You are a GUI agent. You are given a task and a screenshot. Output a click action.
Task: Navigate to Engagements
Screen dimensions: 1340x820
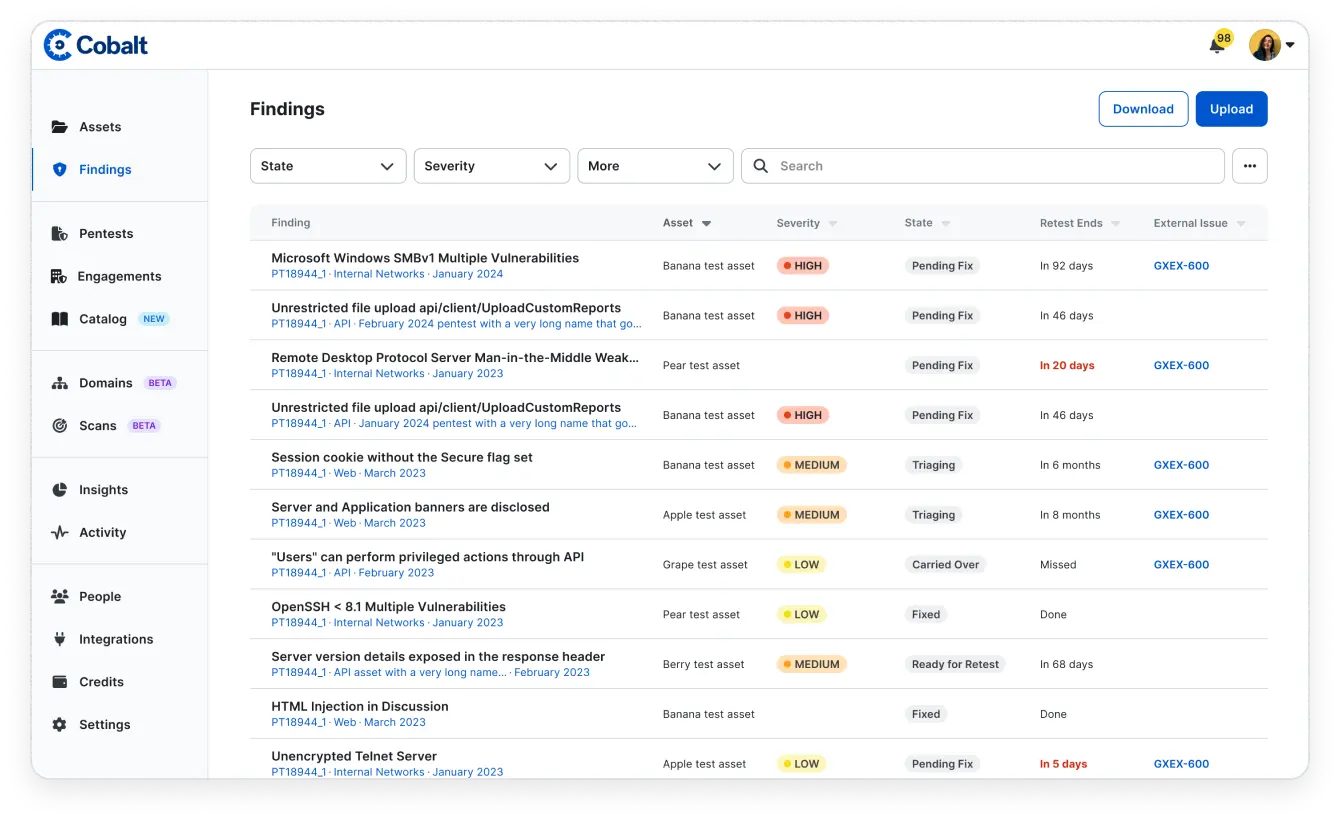[x=119, y=277]
